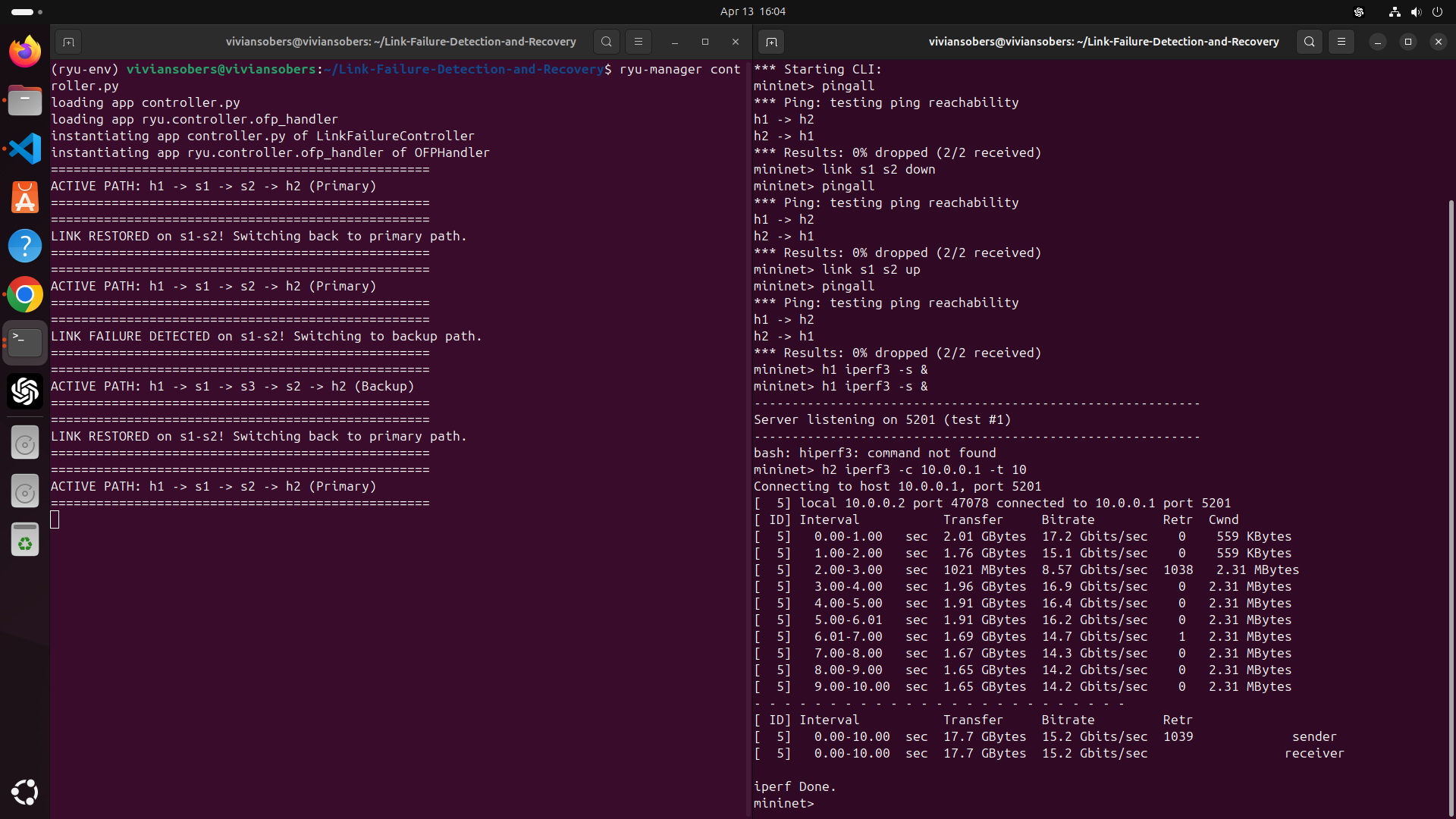Screen dimensions: 1456x819
Task: Click the network icon in the top bar
Action: coord(1393,11)
